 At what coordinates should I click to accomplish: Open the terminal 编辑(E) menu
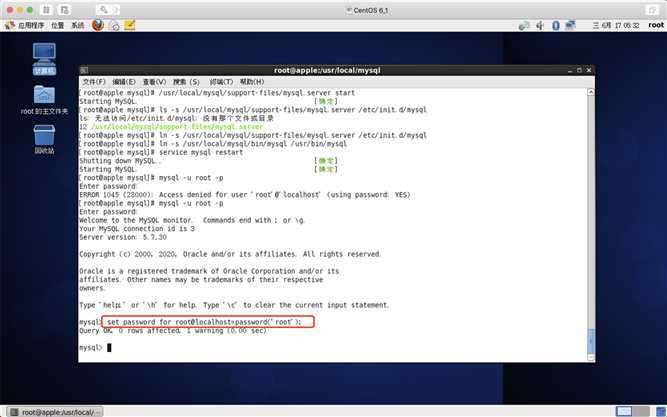point(124,82)
